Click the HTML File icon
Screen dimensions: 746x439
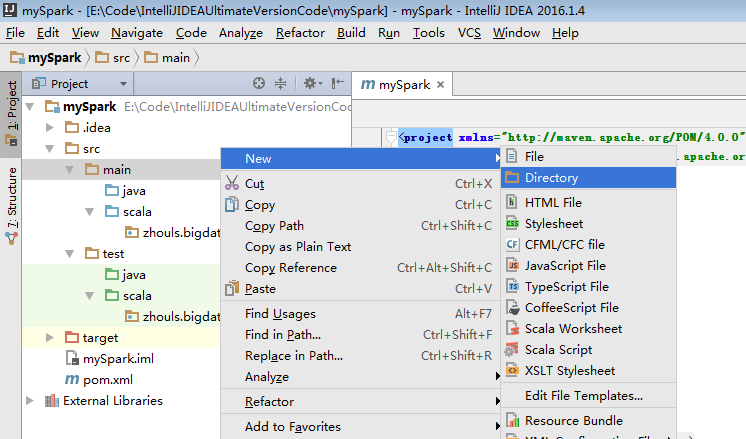(512, 202)
